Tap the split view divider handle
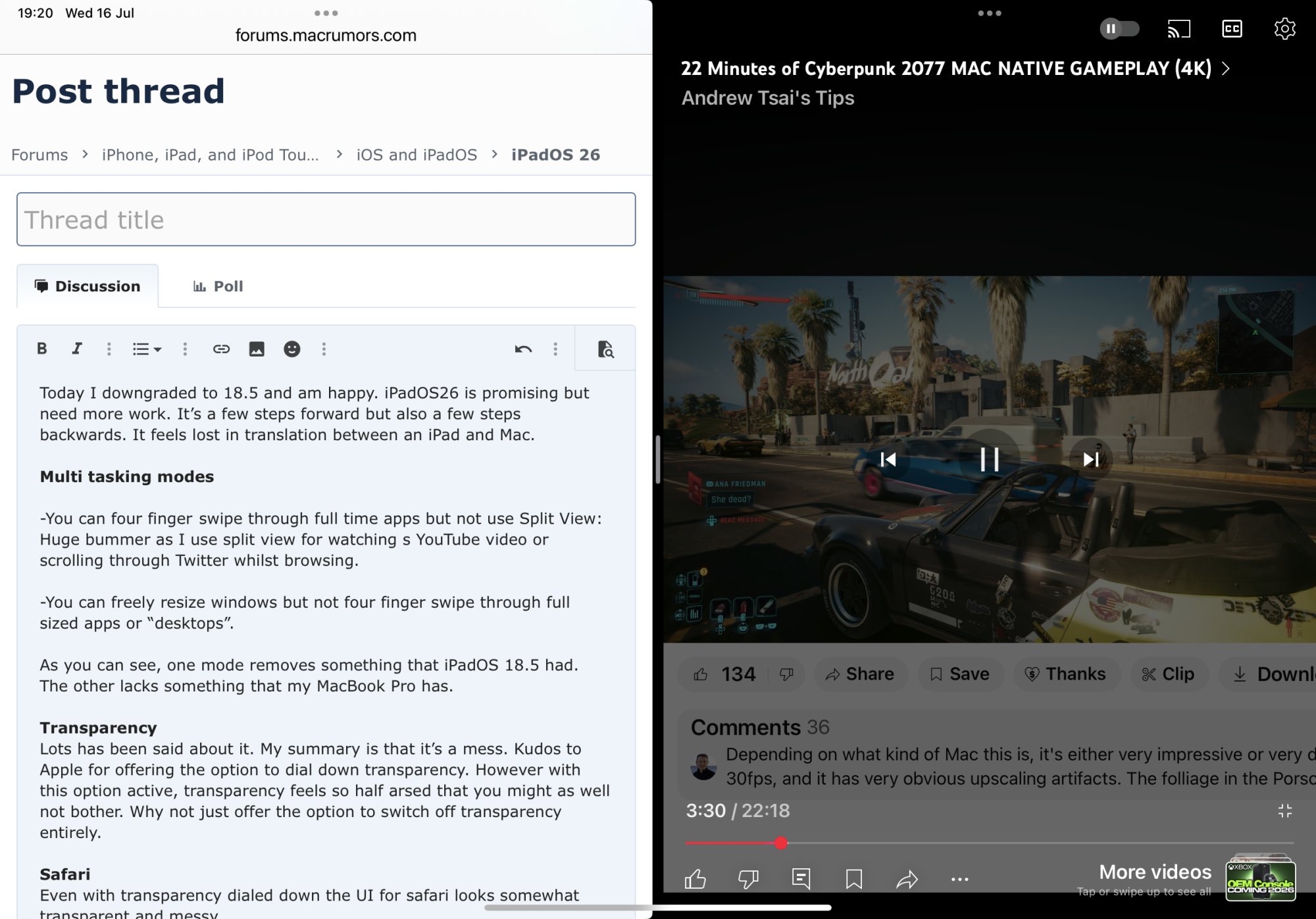This screenshot has width=1316, height=919. 657,459
